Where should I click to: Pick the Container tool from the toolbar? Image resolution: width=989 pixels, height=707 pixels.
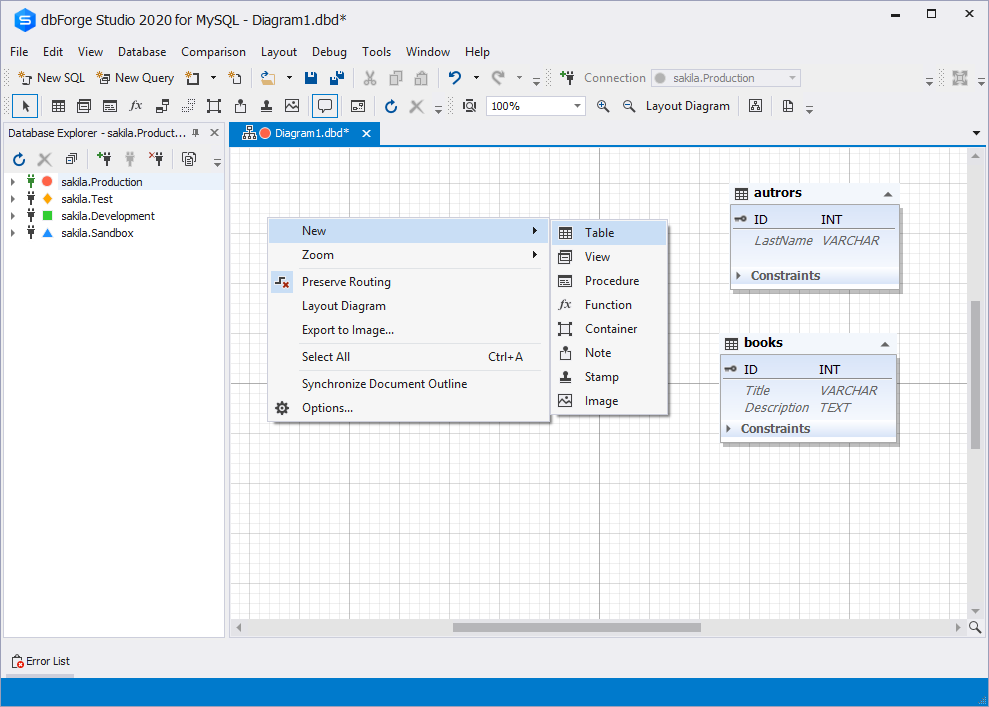coord(214,106)
